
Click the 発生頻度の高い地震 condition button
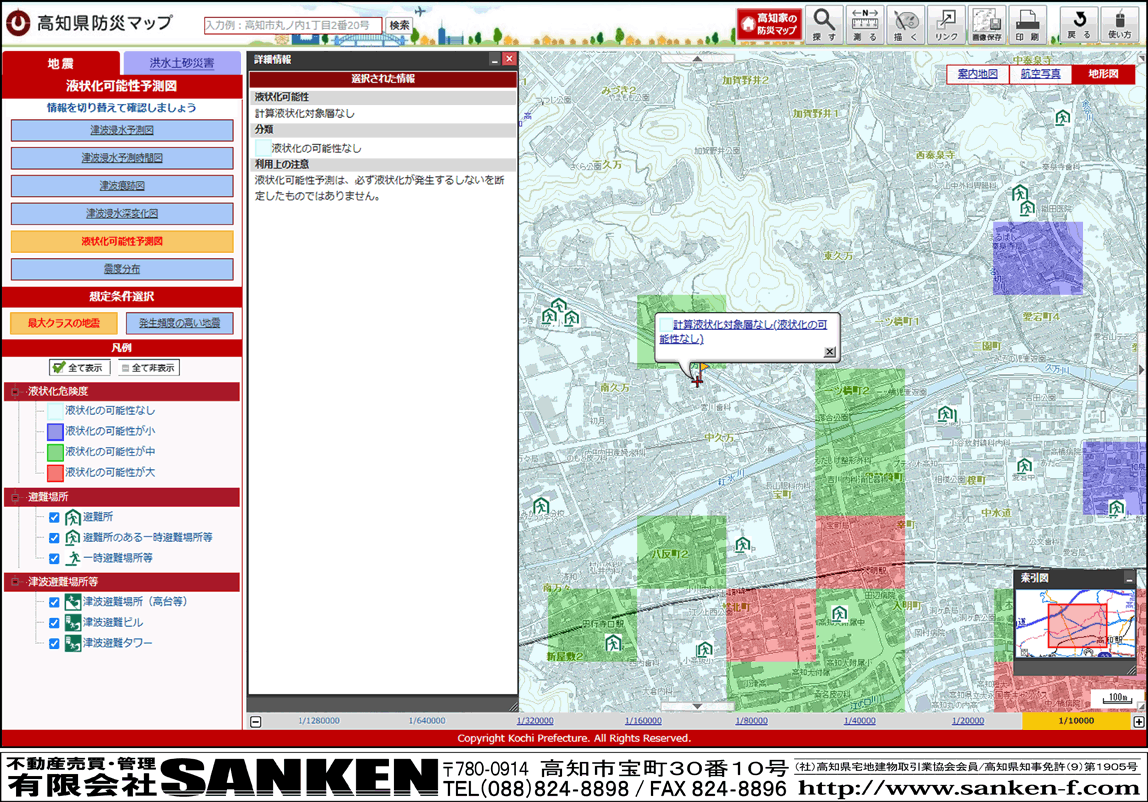coord(179,323)
